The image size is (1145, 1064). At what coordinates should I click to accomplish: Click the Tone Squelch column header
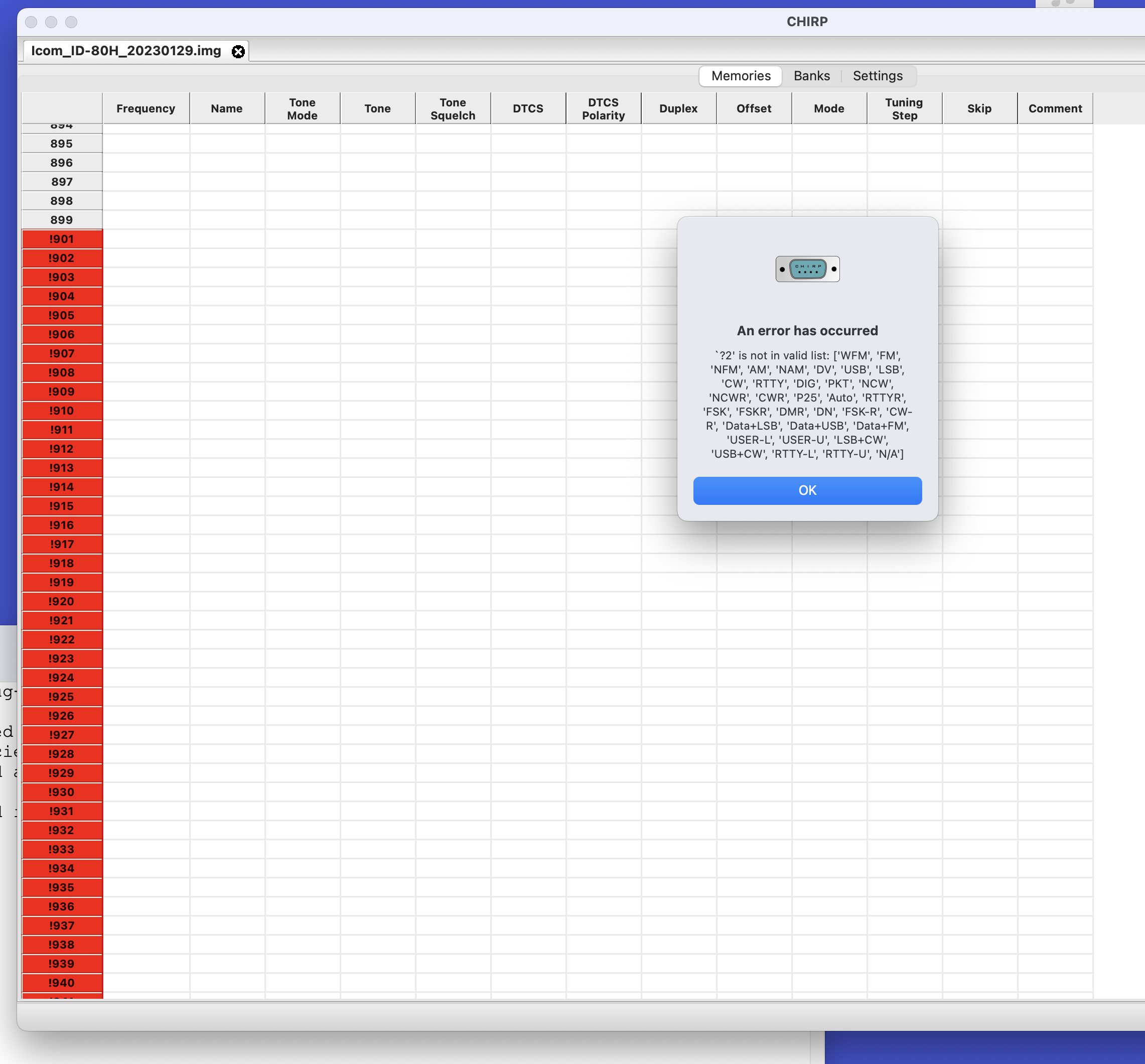(453, 108)
